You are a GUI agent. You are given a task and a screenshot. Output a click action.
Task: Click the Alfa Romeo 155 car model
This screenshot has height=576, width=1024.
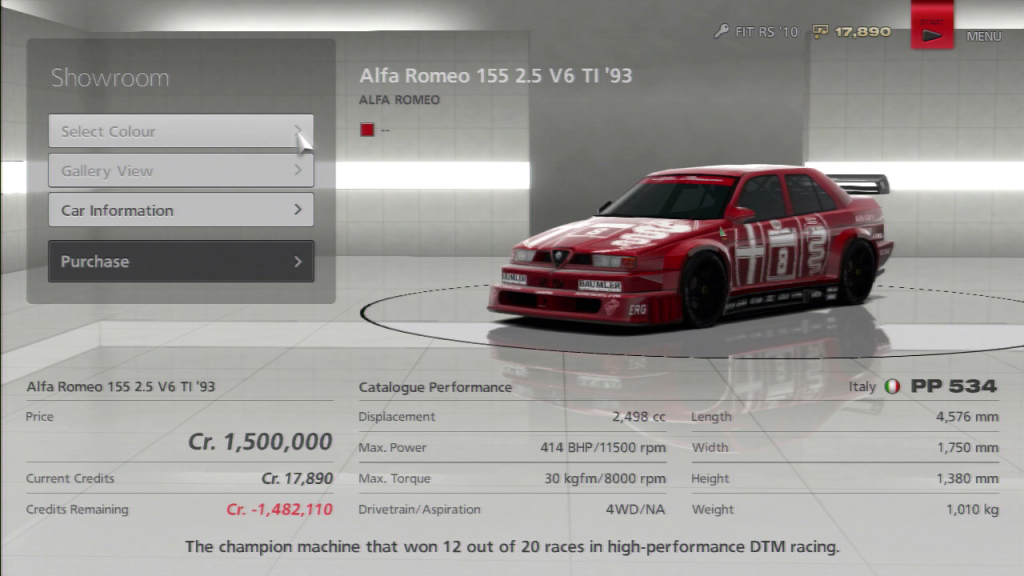[x=691, y=247]
